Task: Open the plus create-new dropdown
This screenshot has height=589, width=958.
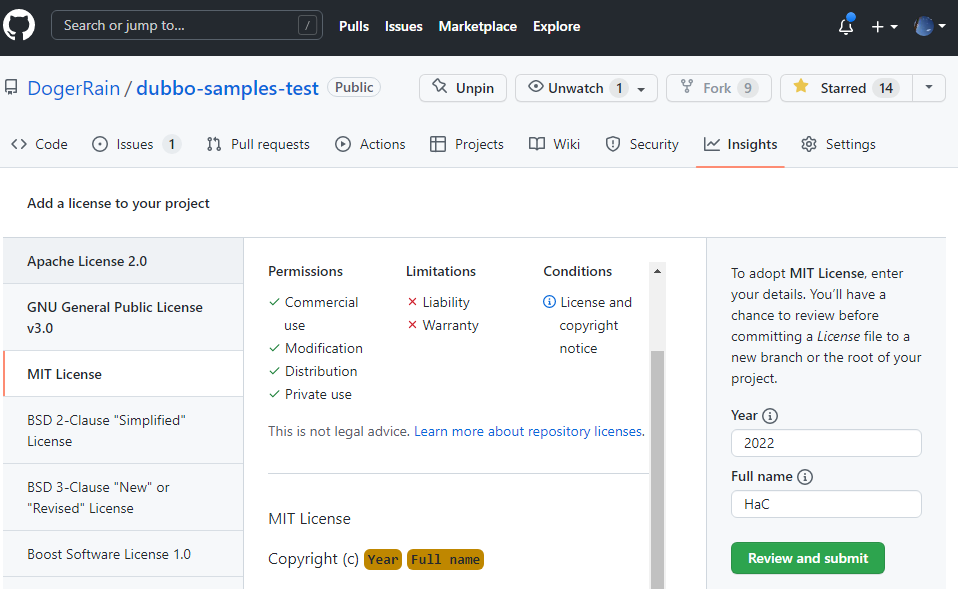Action: tap(883, 27)
